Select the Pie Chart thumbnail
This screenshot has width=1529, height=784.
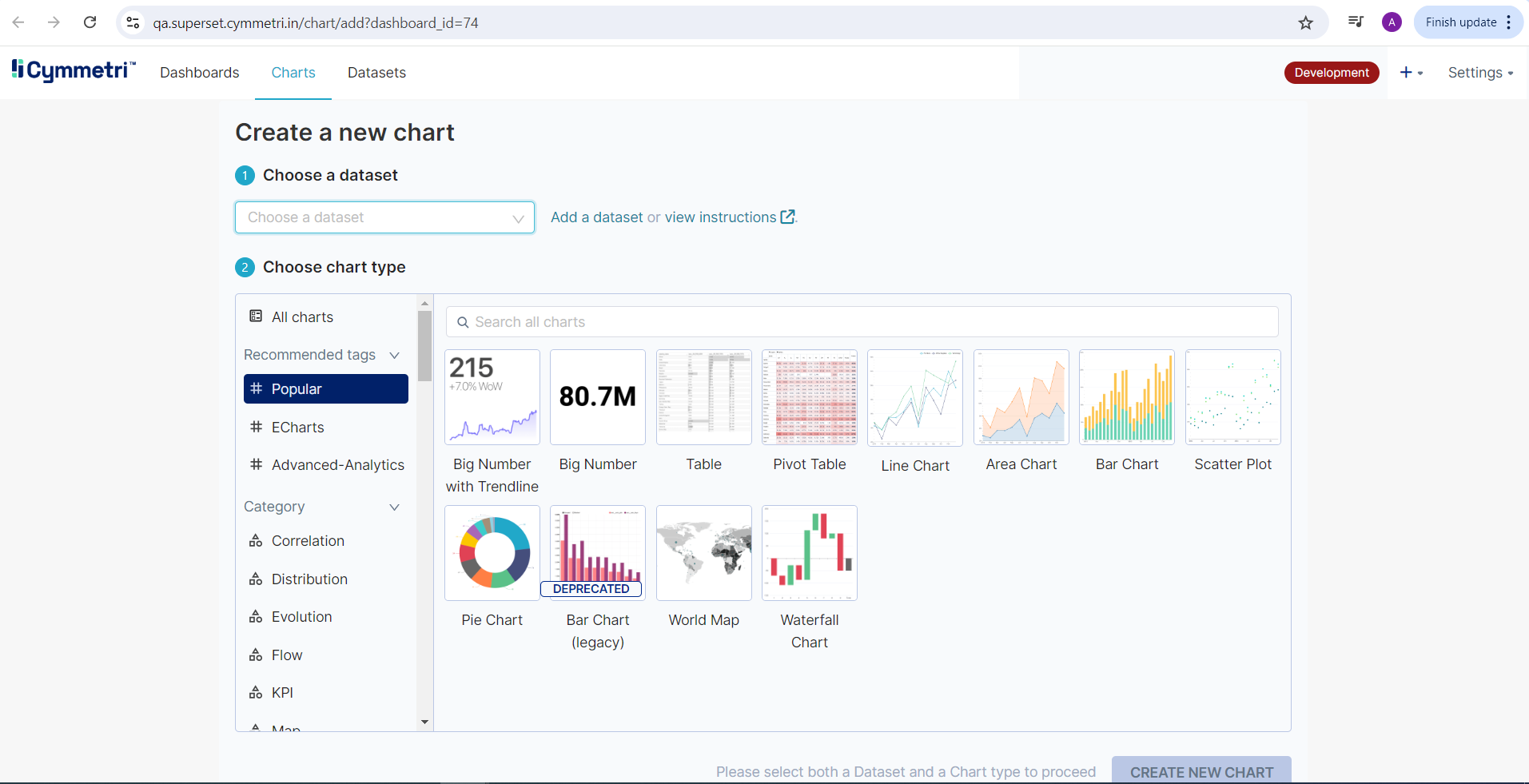492,553
